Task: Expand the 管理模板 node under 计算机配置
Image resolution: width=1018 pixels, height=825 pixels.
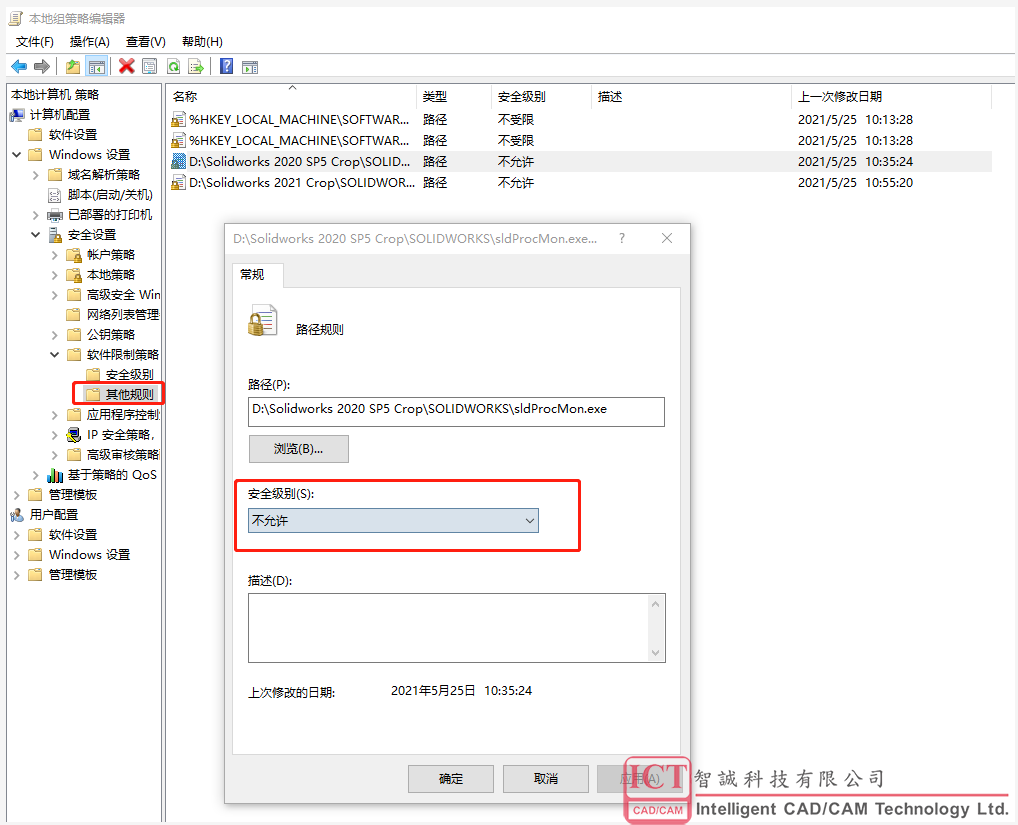Action: [17, 495]
